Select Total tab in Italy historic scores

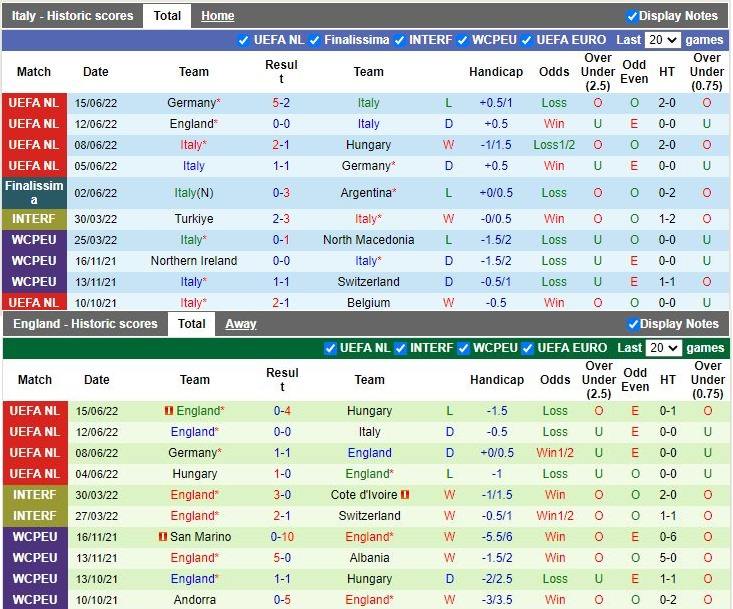point(167,16)
